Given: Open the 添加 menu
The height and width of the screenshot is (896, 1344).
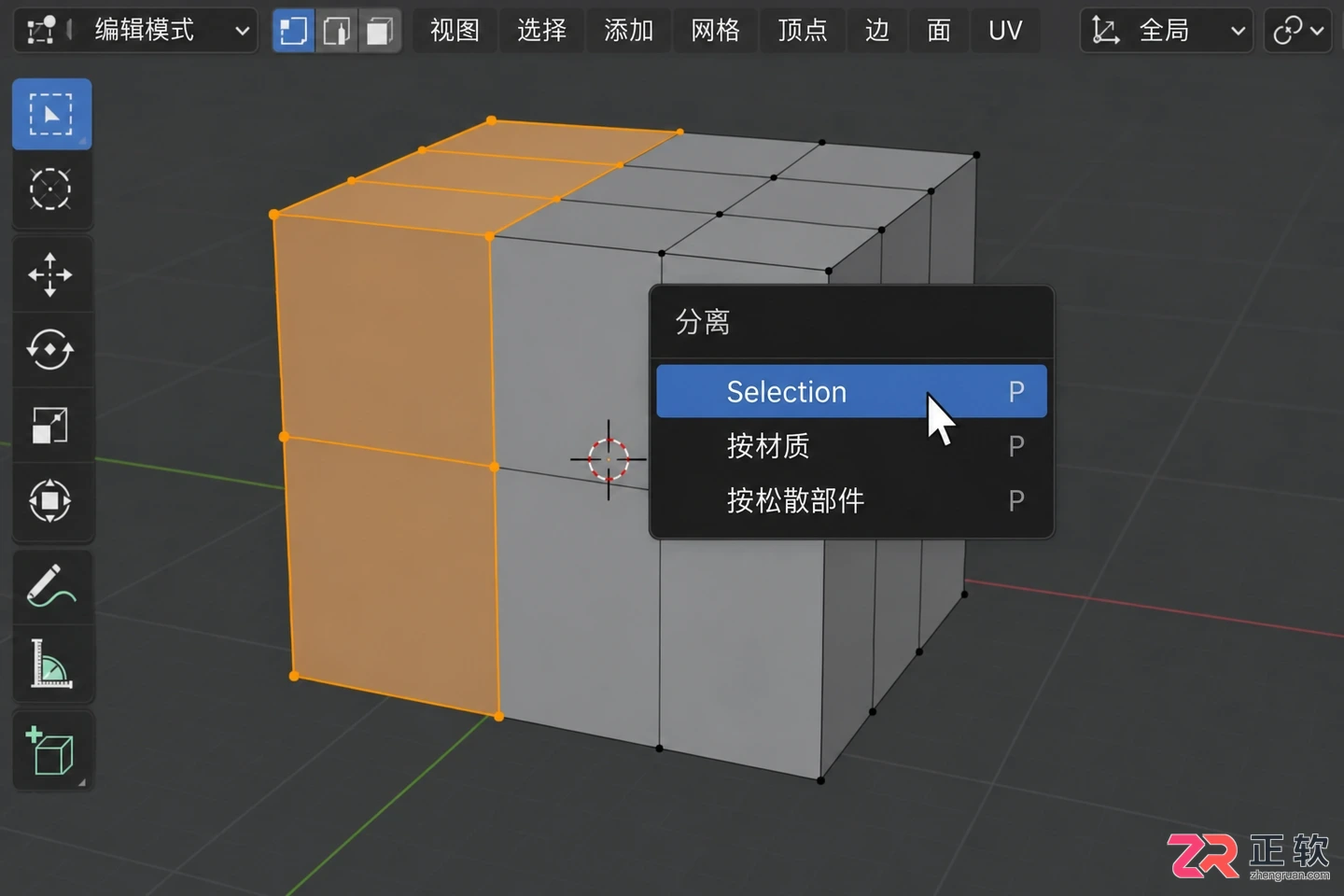Looking at the screenshot, I should [628, 31].
